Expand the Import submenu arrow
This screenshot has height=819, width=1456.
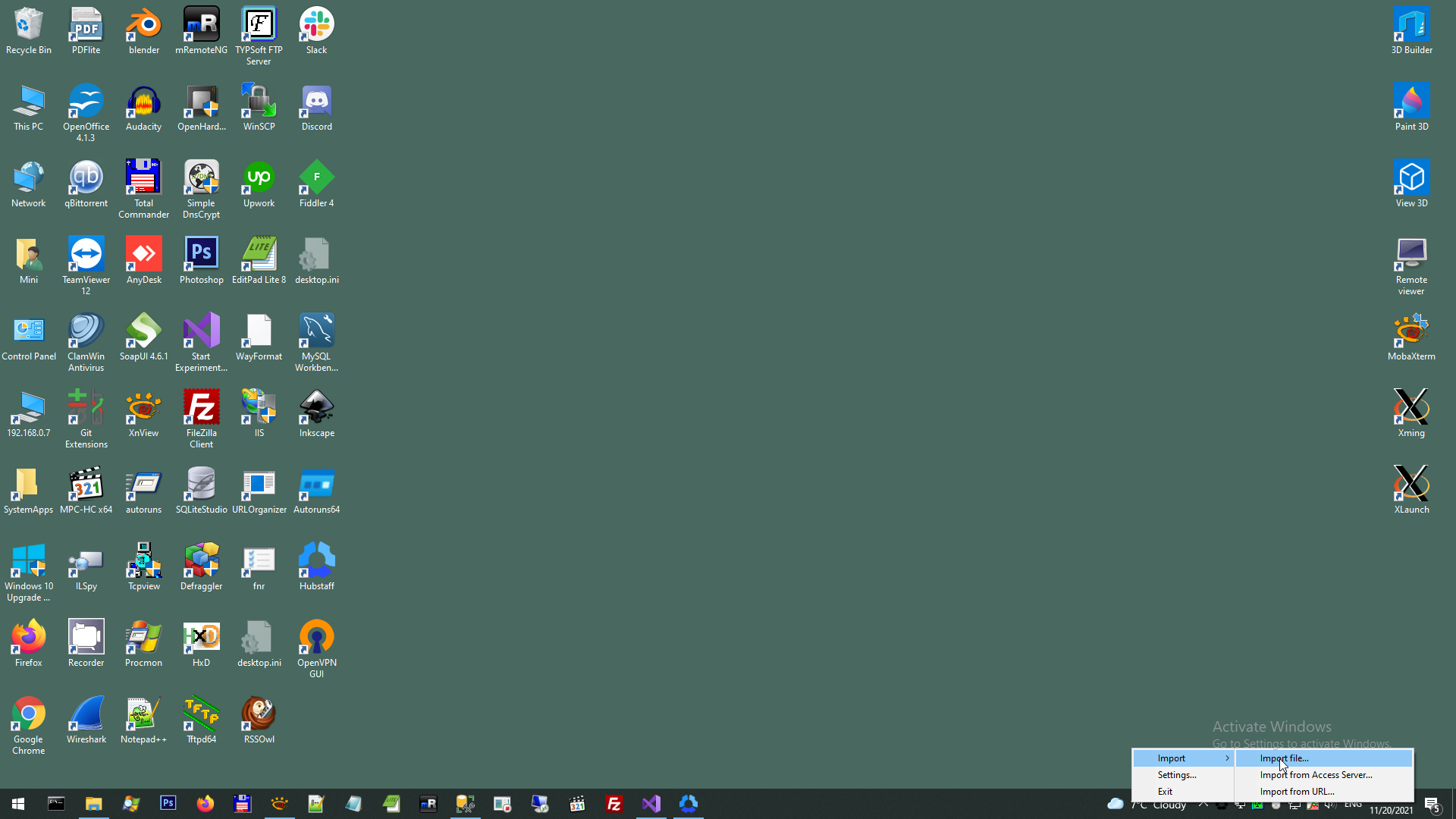1227,758
